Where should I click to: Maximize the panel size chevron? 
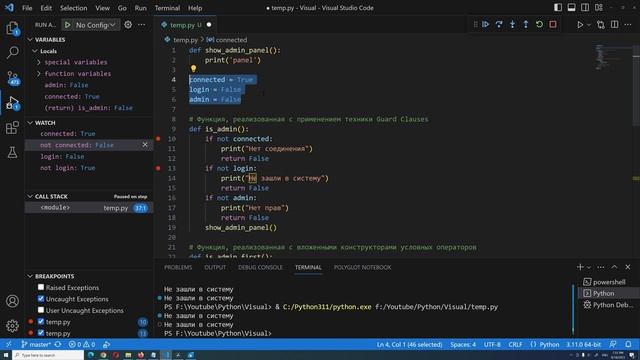(x=614, y=267)
